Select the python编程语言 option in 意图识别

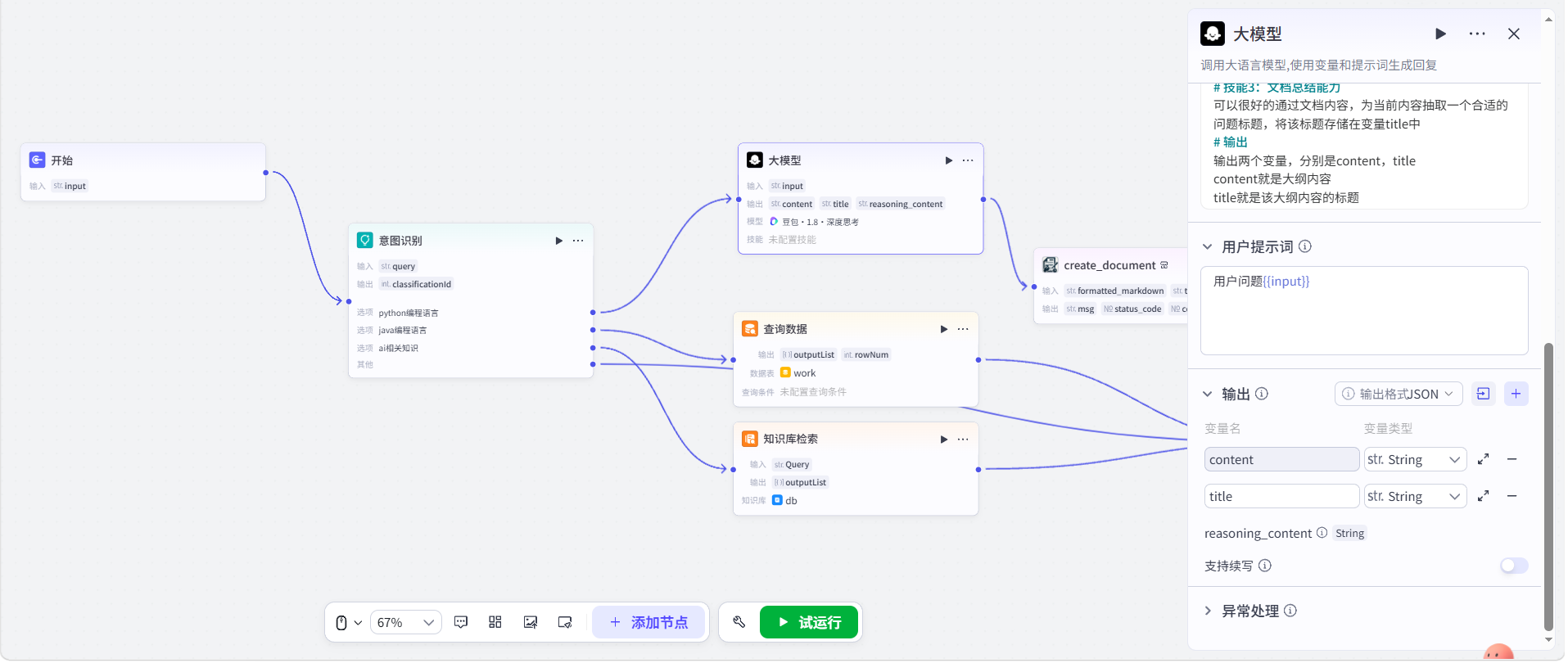(409, 313)
